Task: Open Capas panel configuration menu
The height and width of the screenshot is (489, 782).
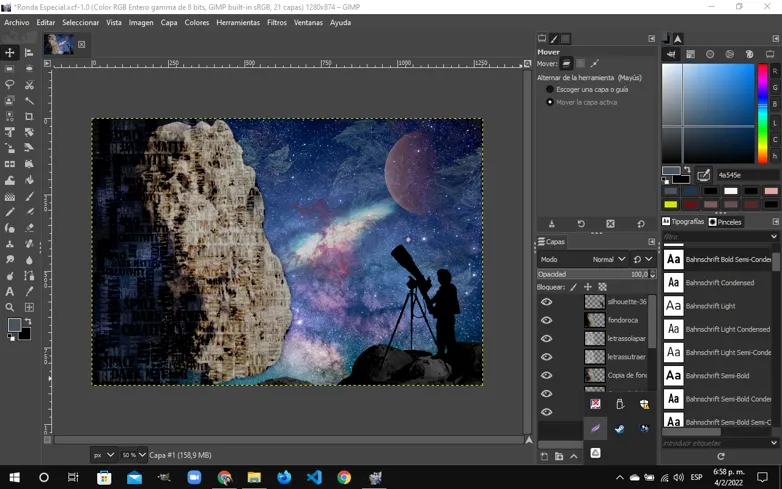Action: pyautogui.click(x=651, y=241)
